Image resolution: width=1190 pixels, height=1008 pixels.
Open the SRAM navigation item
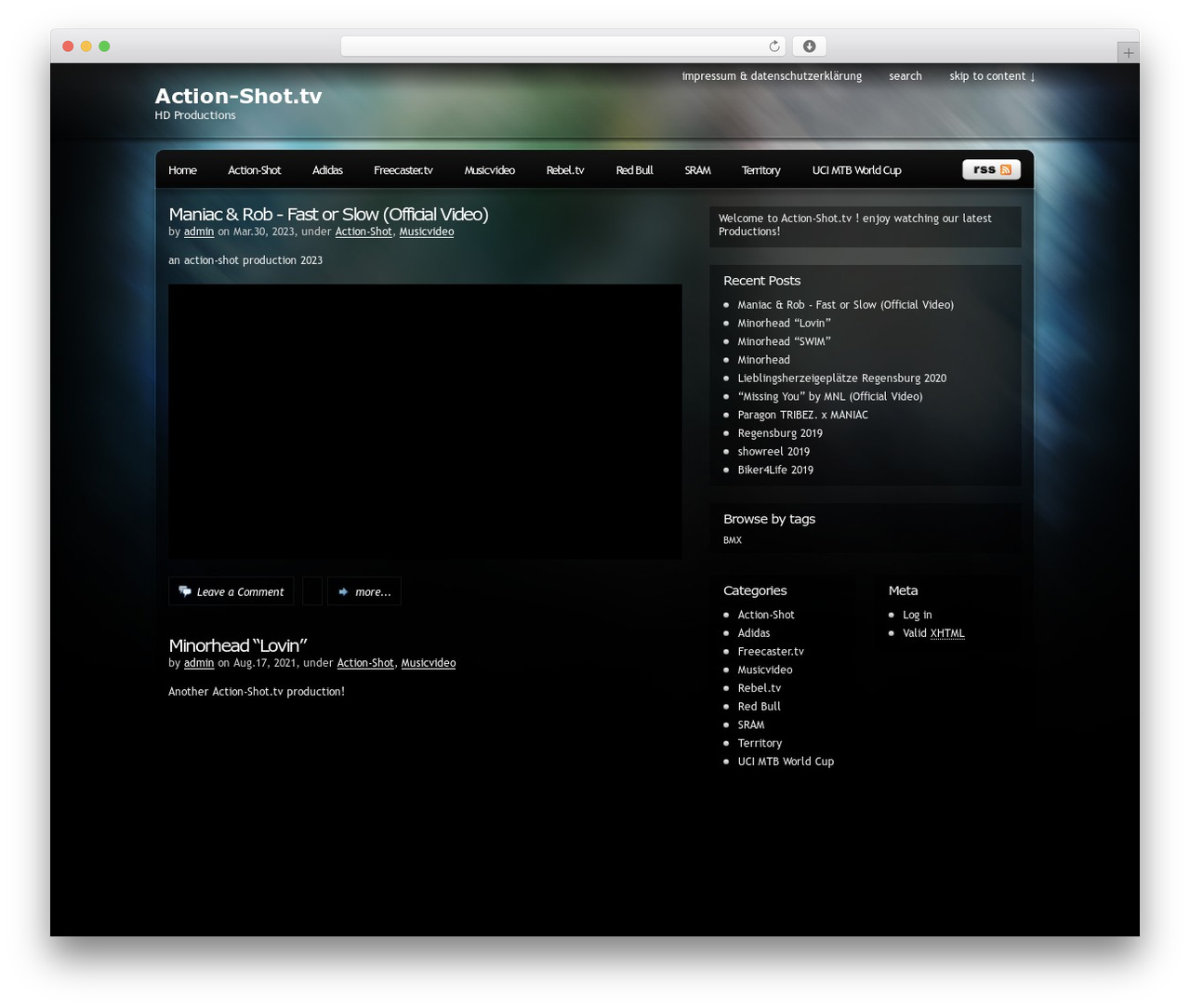point(697,170)
